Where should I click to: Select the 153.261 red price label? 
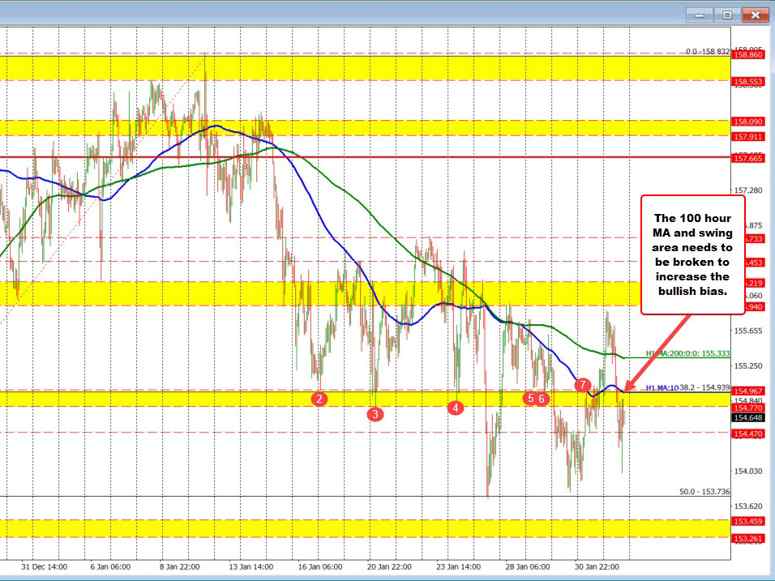pos(748,538)
